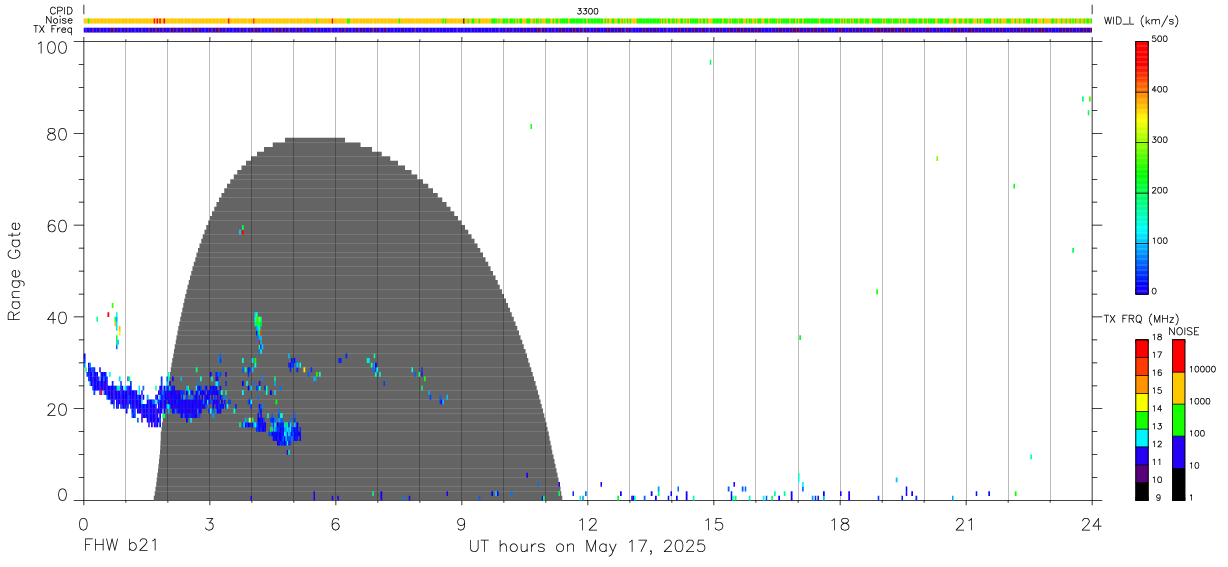Click the red top swatch in NOISE legend

[1178, 356]
